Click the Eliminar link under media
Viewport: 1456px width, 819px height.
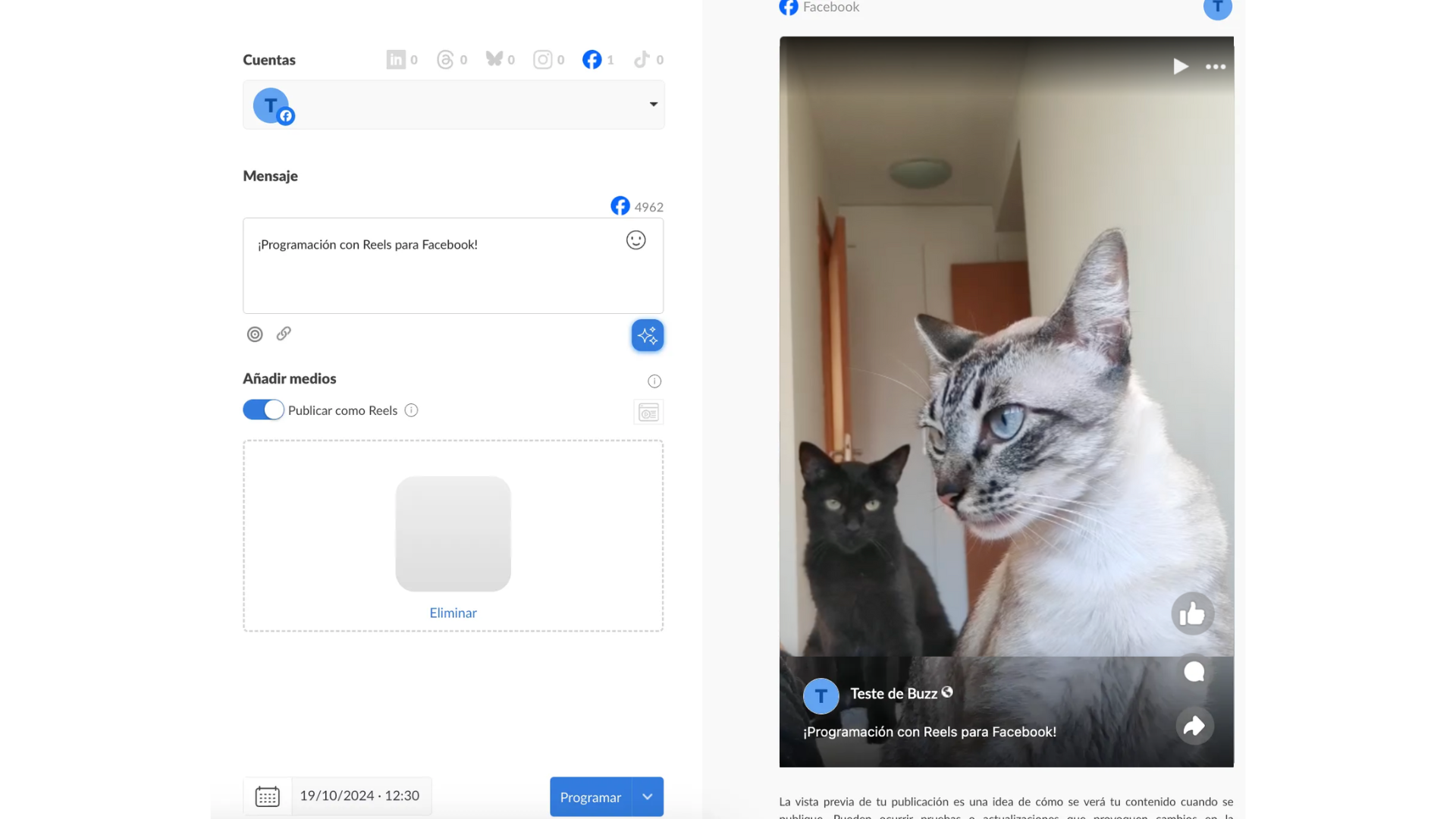point(453,613)
